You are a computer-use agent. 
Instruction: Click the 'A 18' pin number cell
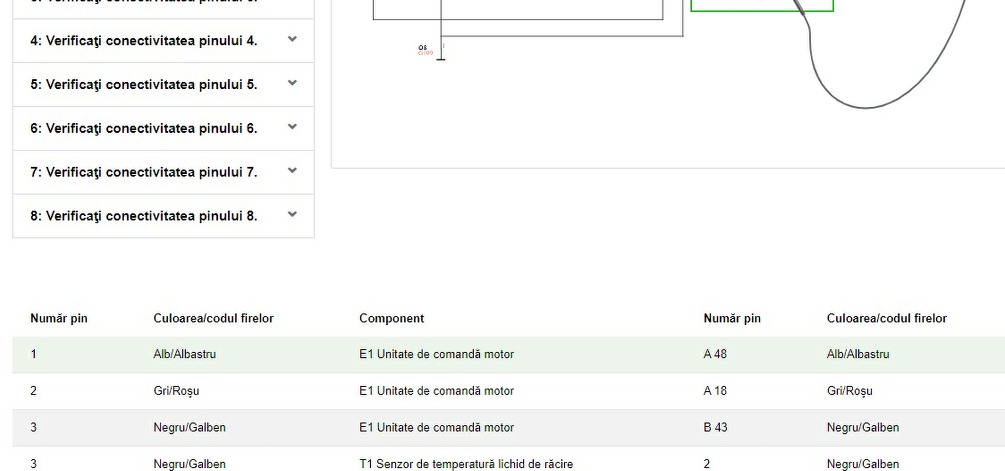click(x=715, y=391)
